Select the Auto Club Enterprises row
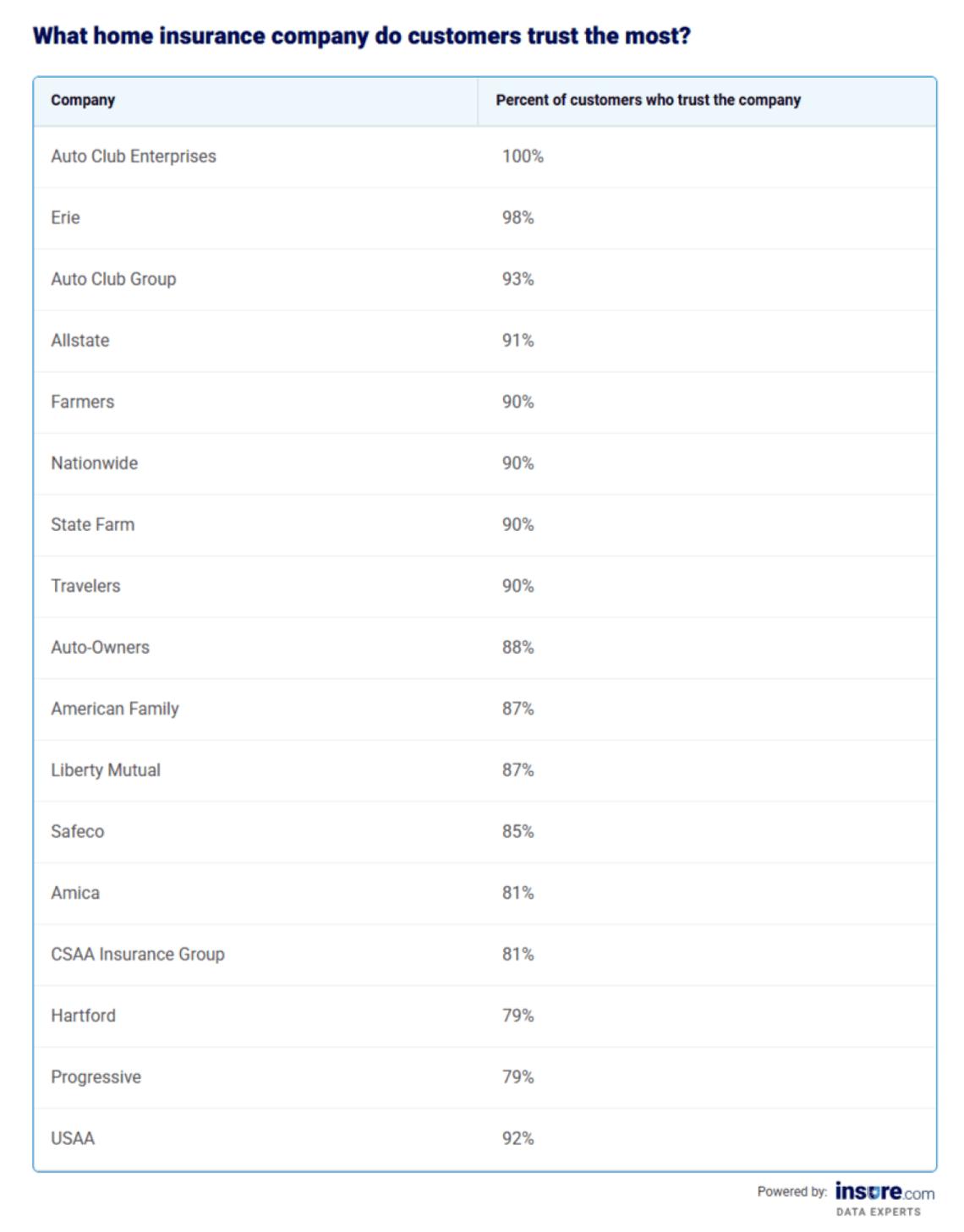The width and height of the screenshot is (964, 1232). click(x=134, y=156)
